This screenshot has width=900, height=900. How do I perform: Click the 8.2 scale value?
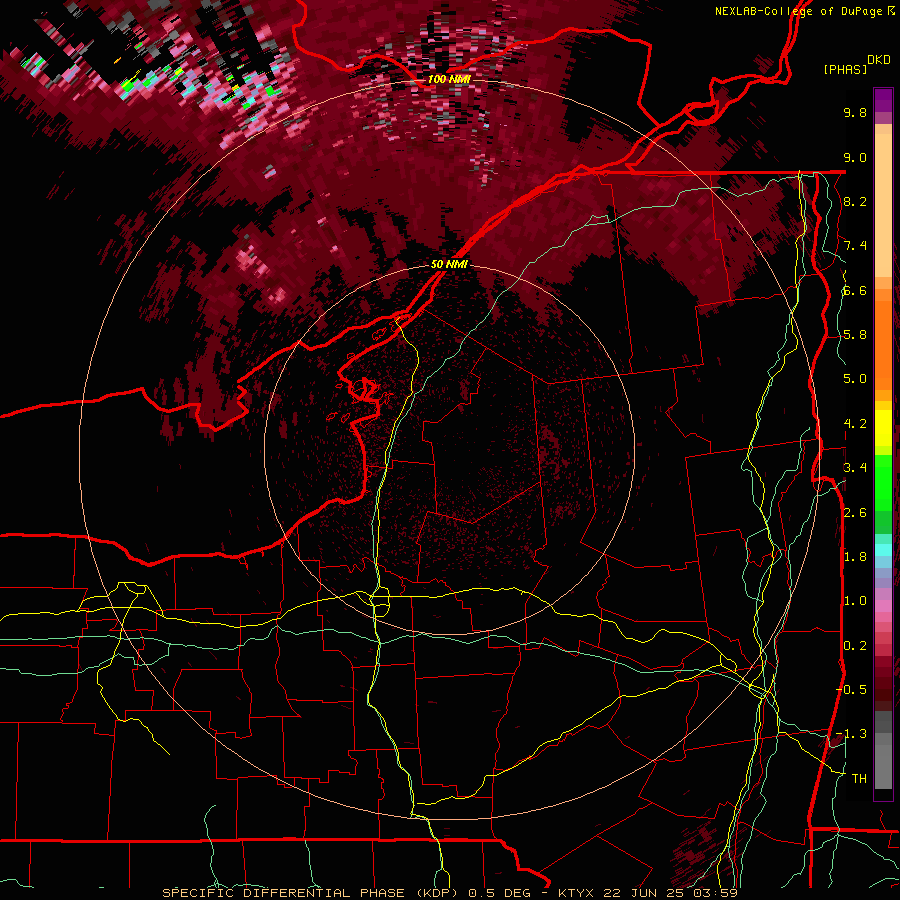855,201
